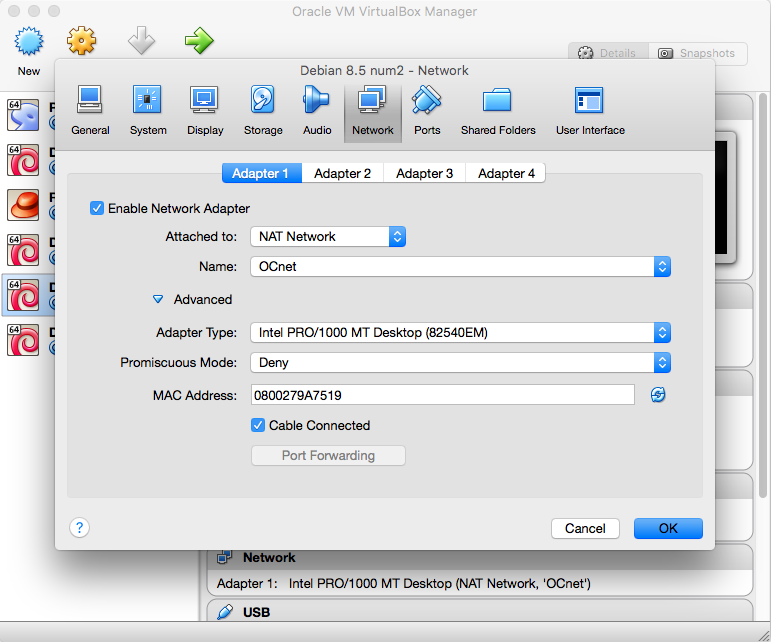
Task: Click the USB header in details pane
Action: [x=256, y=612]
